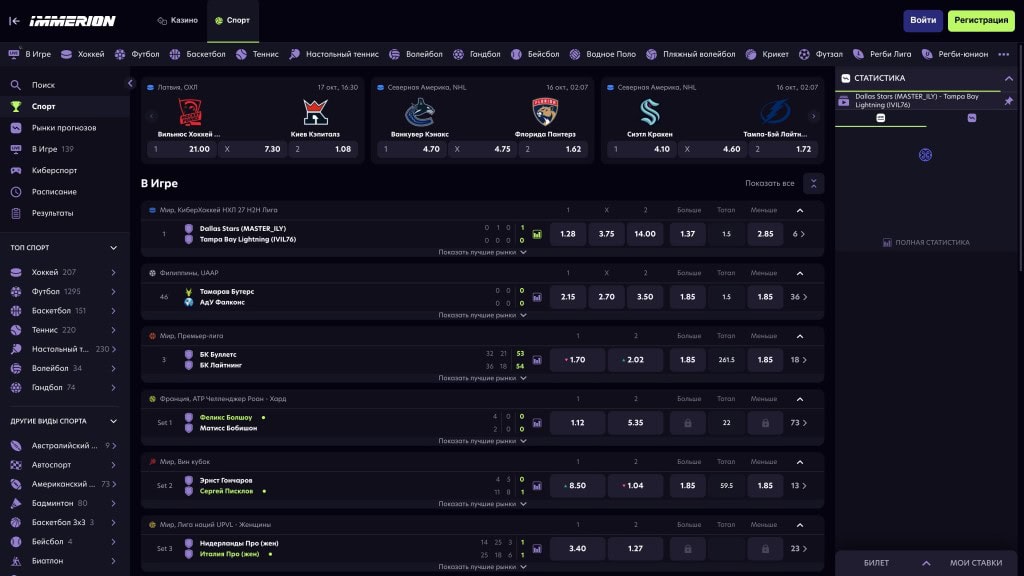Open the stats icon for БК Буллетс match

pos(537,360)
